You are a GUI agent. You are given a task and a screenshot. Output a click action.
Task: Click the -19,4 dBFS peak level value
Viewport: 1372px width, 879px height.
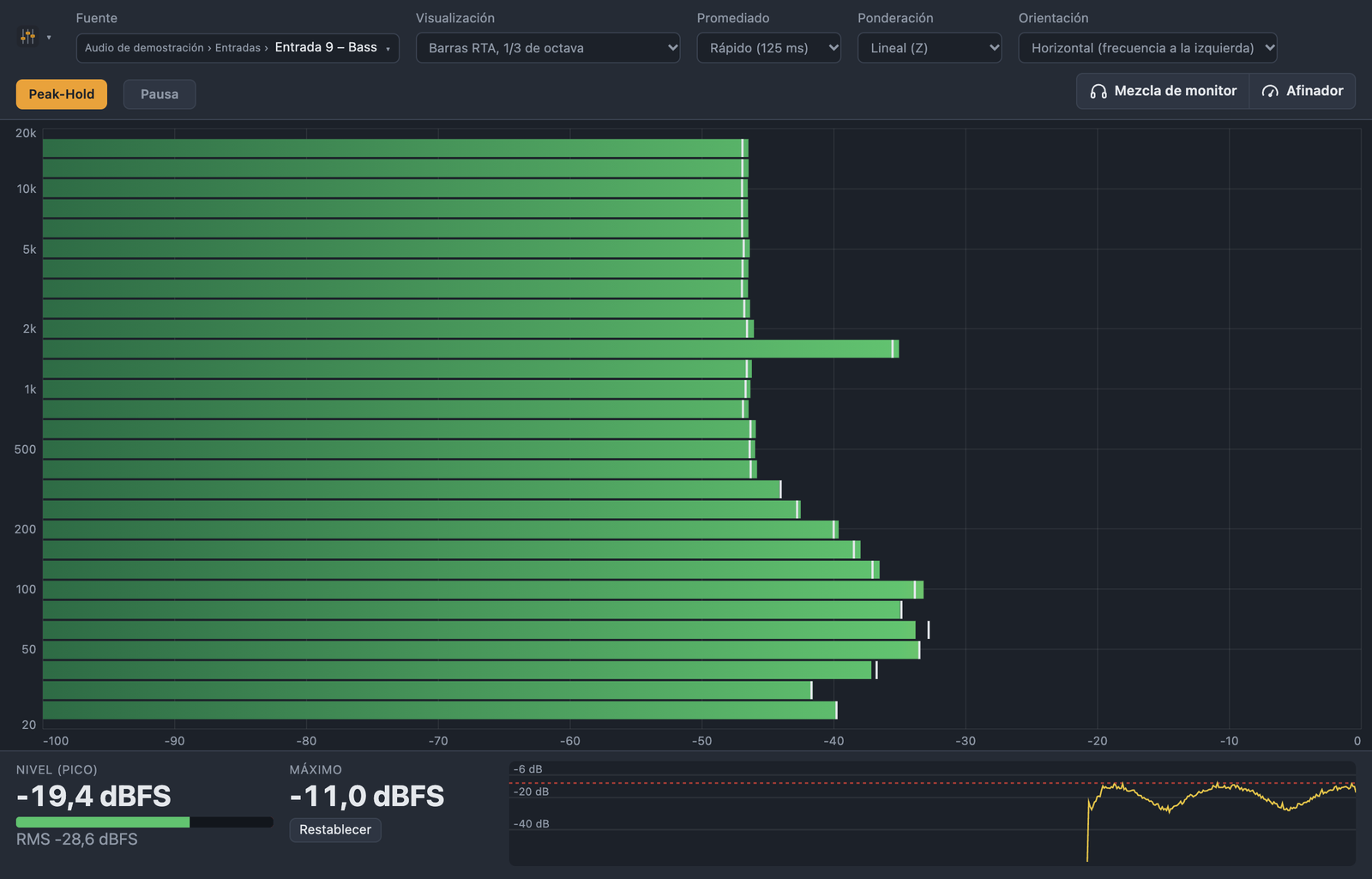[93, 796]
